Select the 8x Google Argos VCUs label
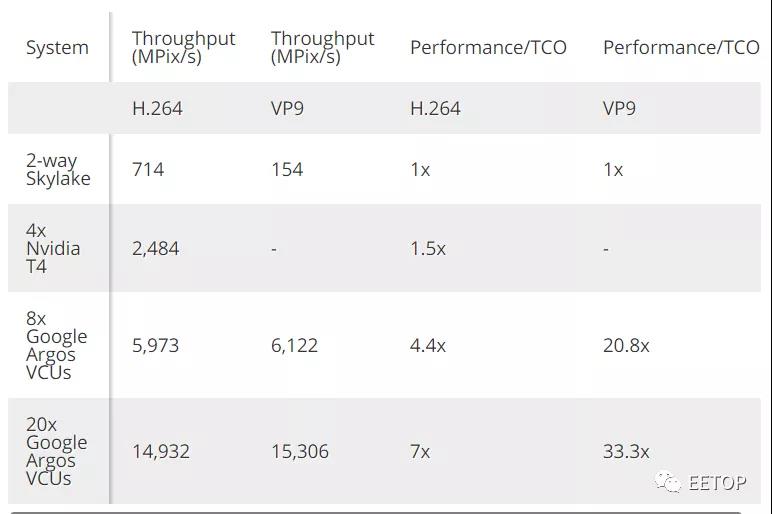Viewport: 772px width, 514px height. (56, 345)
